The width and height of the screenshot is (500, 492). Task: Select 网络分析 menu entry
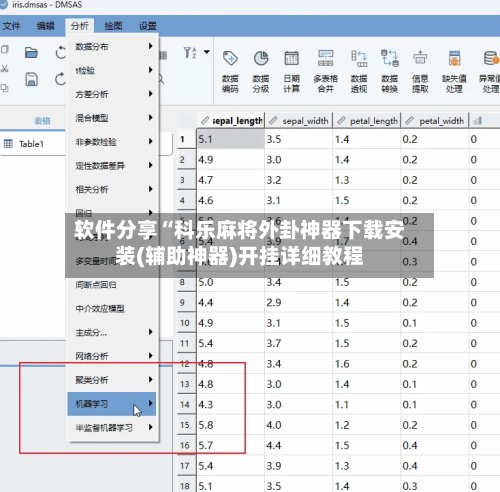click(112, 356)
